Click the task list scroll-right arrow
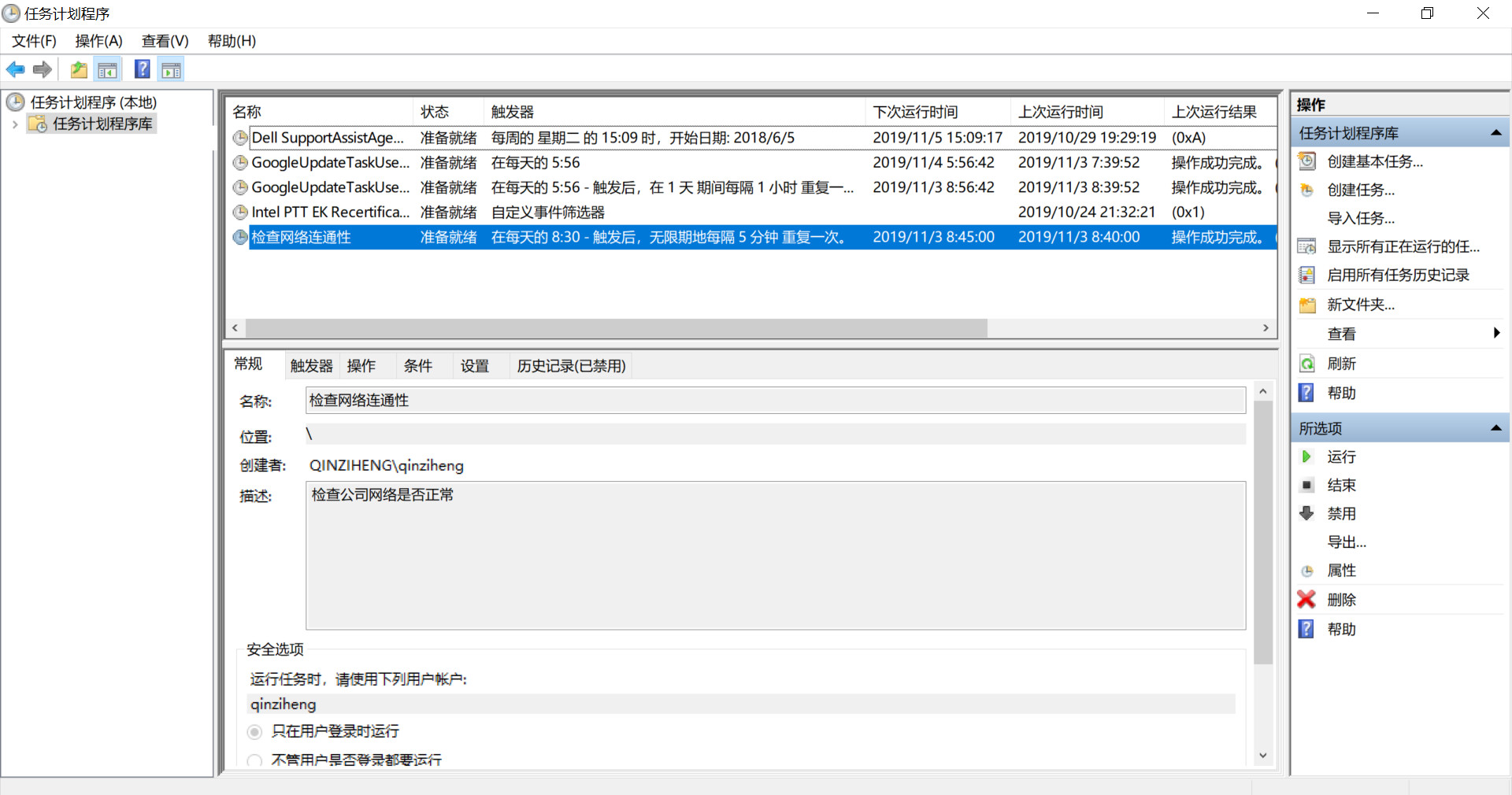Image resolution: width=1512 pixels, height=795 pixels. pyautogui.click(x=1266, y=328)
